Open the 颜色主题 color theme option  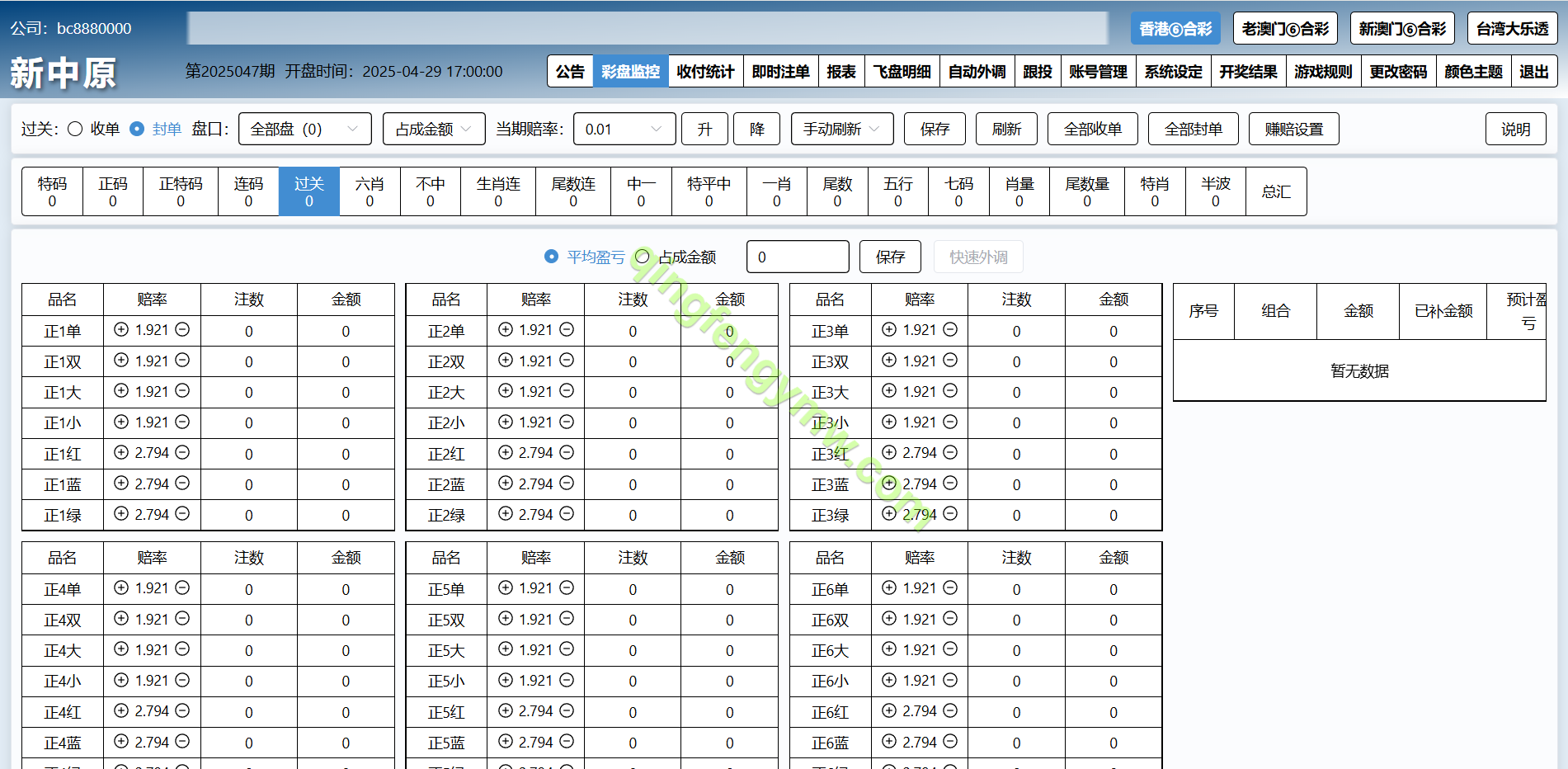1473,72
